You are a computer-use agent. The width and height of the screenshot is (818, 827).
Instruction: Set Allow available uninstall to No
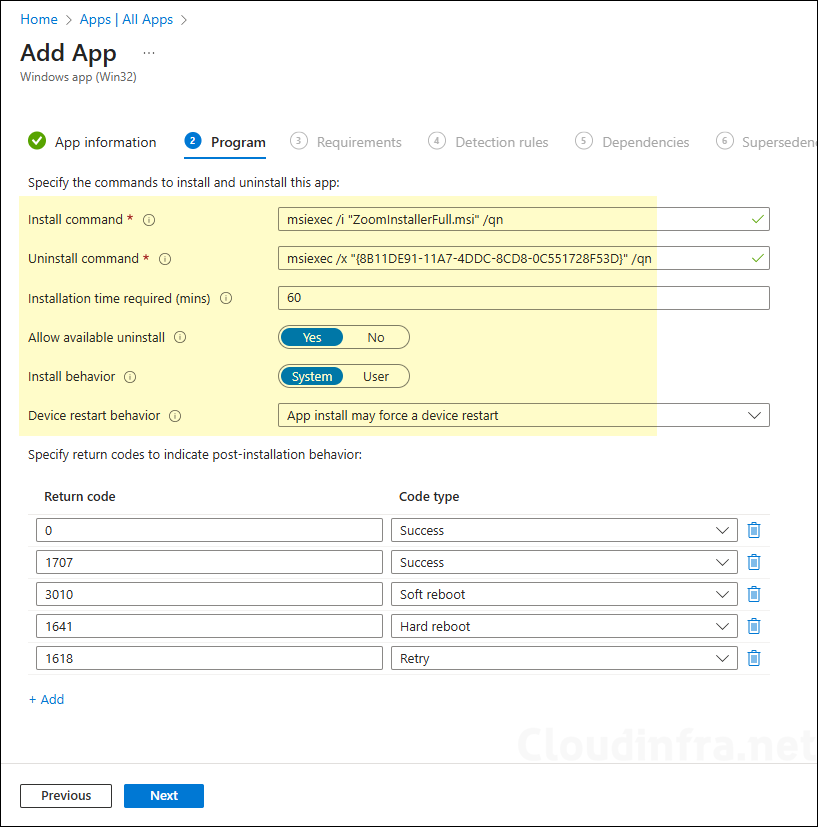376,338
